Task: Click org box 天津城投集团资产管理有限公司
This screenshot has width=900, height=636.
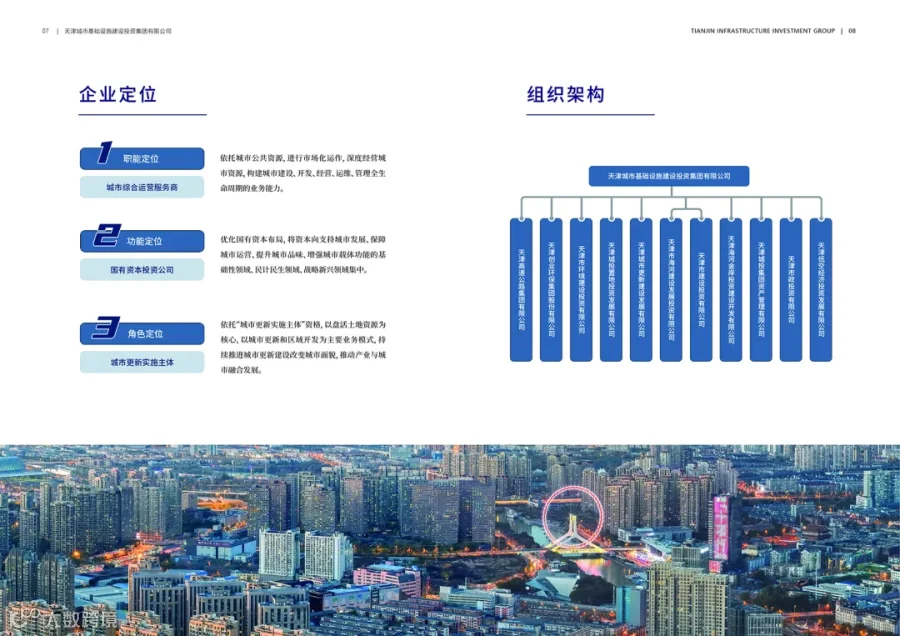Action: coord(761,290)
